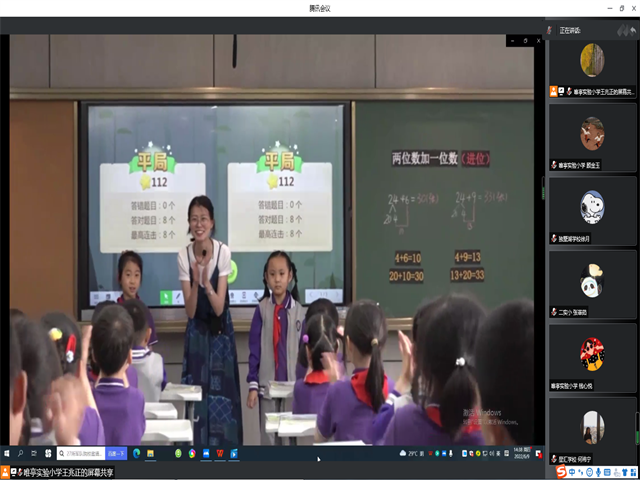Launch Microsoft Edge from the taskbar
640x480 pixels.
point(136,453)
